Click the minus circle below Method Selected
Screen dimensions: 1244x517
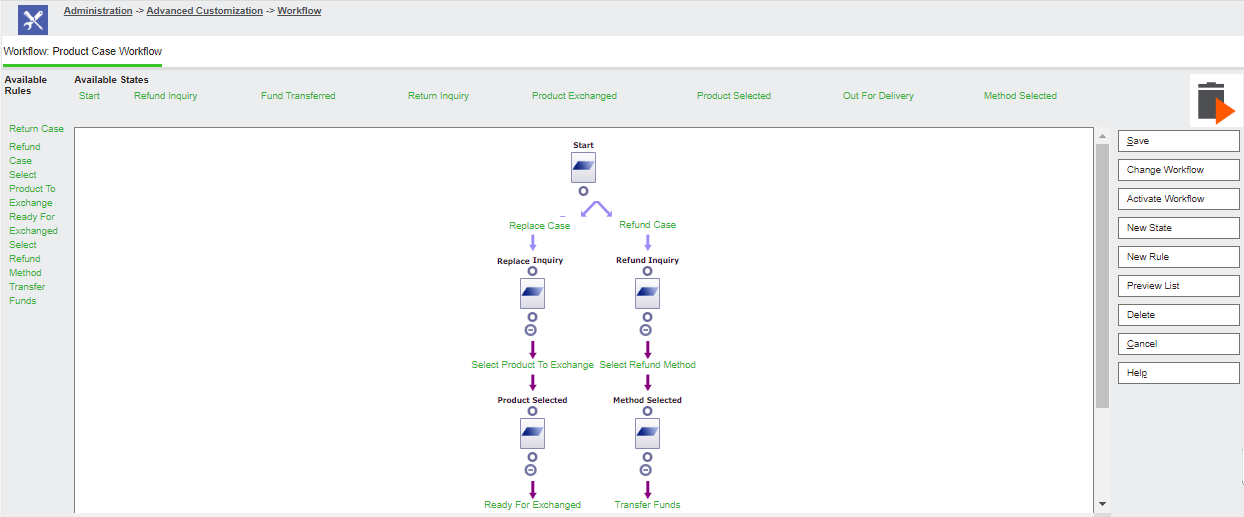pyautogui.click(x=646, y=470)
